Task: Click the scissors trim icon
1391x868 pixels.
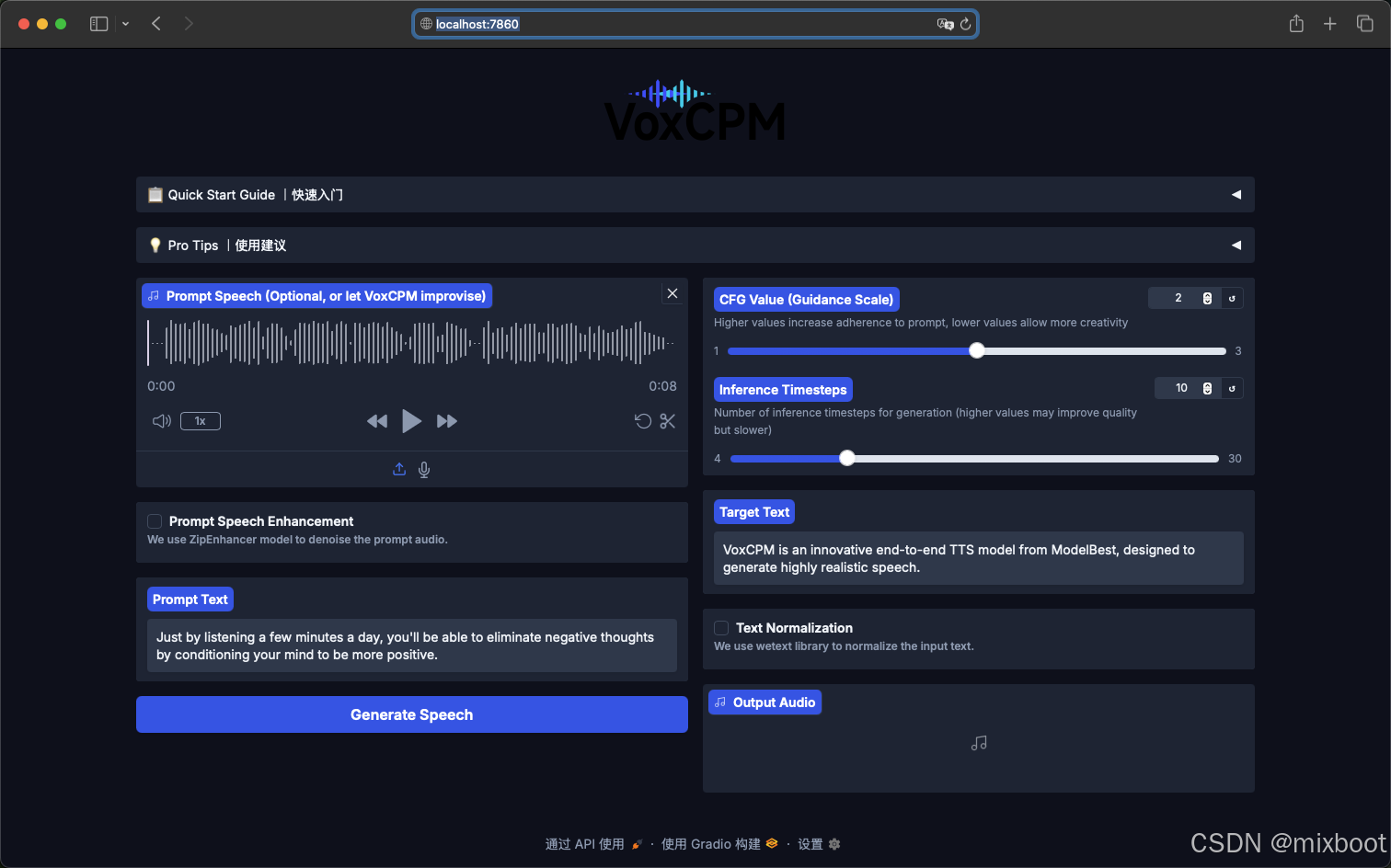Action: 668,421
